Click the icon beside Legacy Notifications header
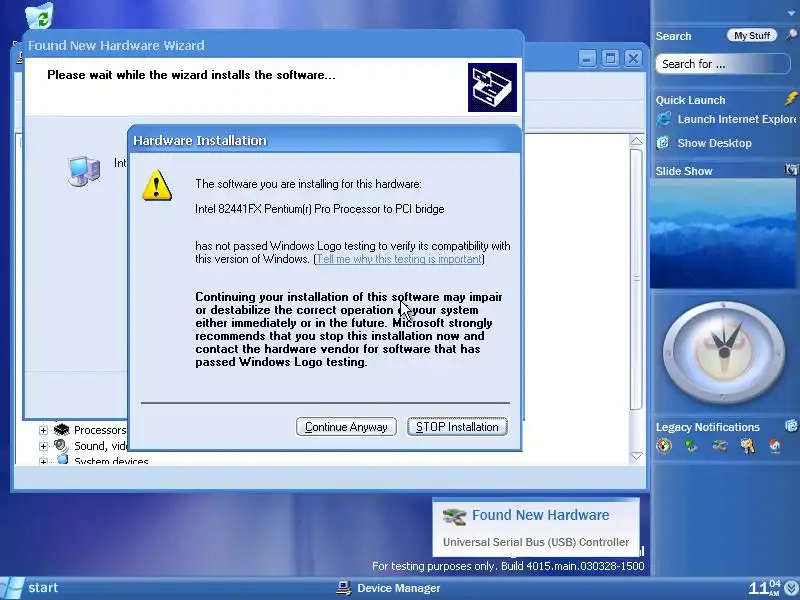 (791, 426)
